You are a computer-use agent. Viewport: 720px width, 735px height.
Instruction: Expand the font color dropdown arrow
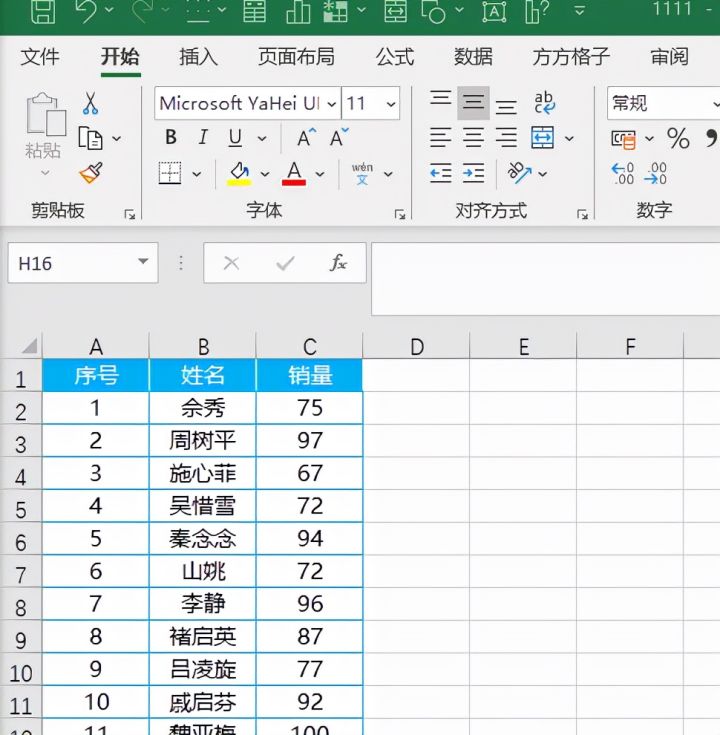pos(320,174)
